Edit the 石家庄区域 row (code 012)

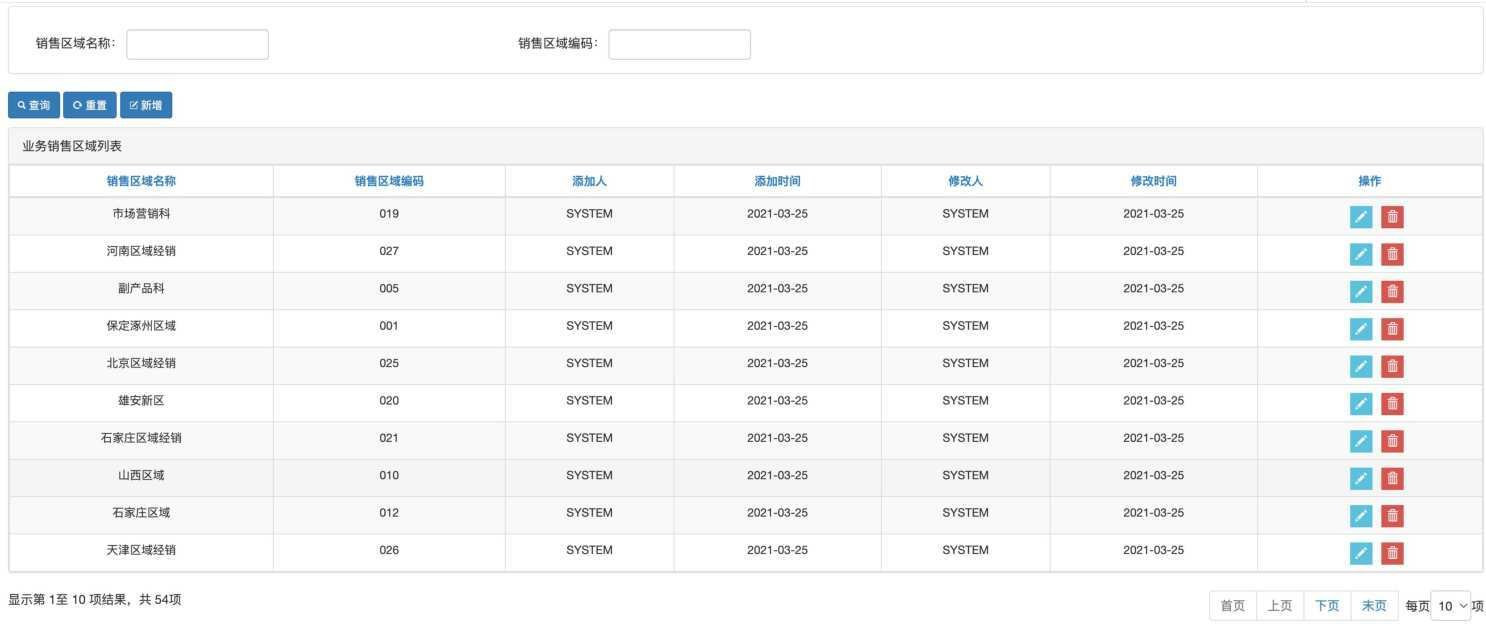(1361, 516)
